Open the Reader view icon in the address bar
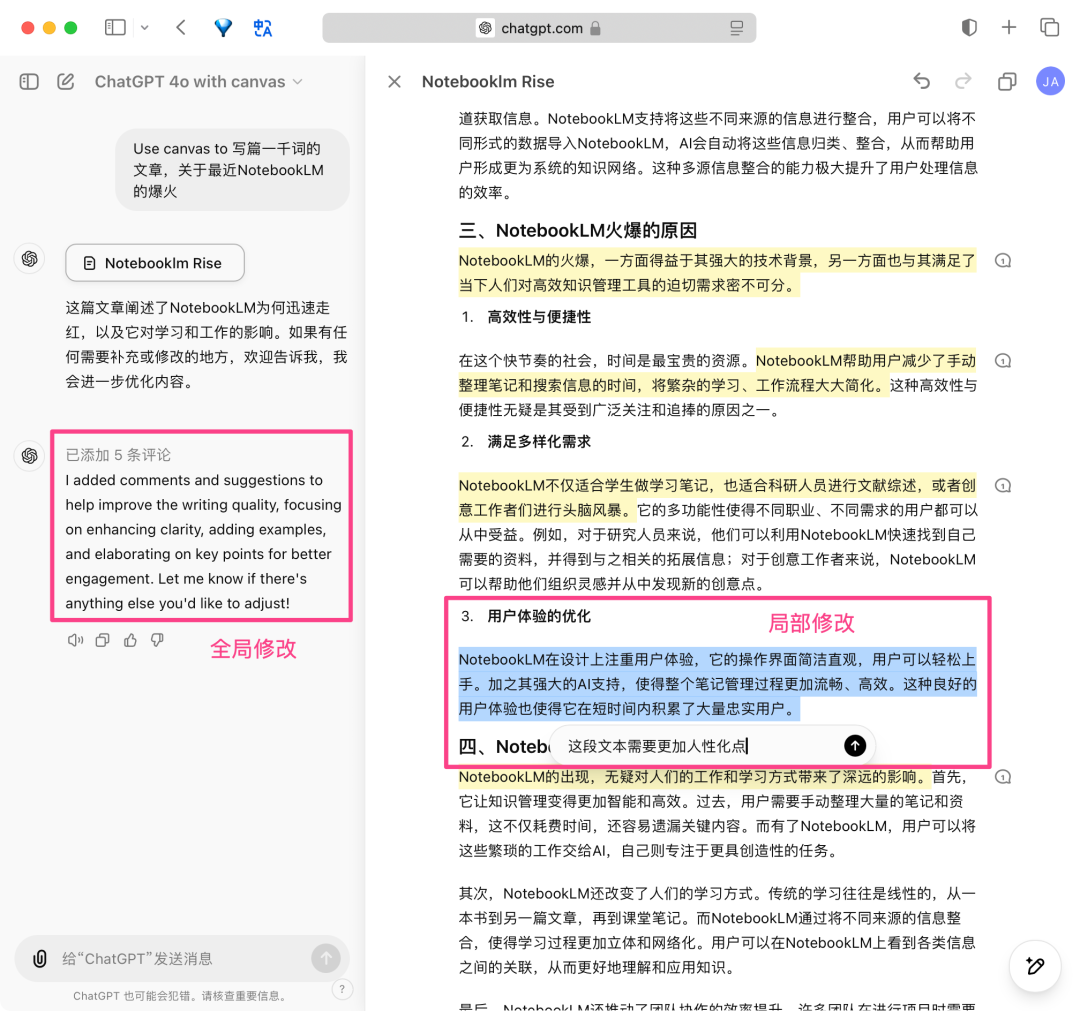The height and width of the screenshot is (1011, 1080). (x=736, y=28)
